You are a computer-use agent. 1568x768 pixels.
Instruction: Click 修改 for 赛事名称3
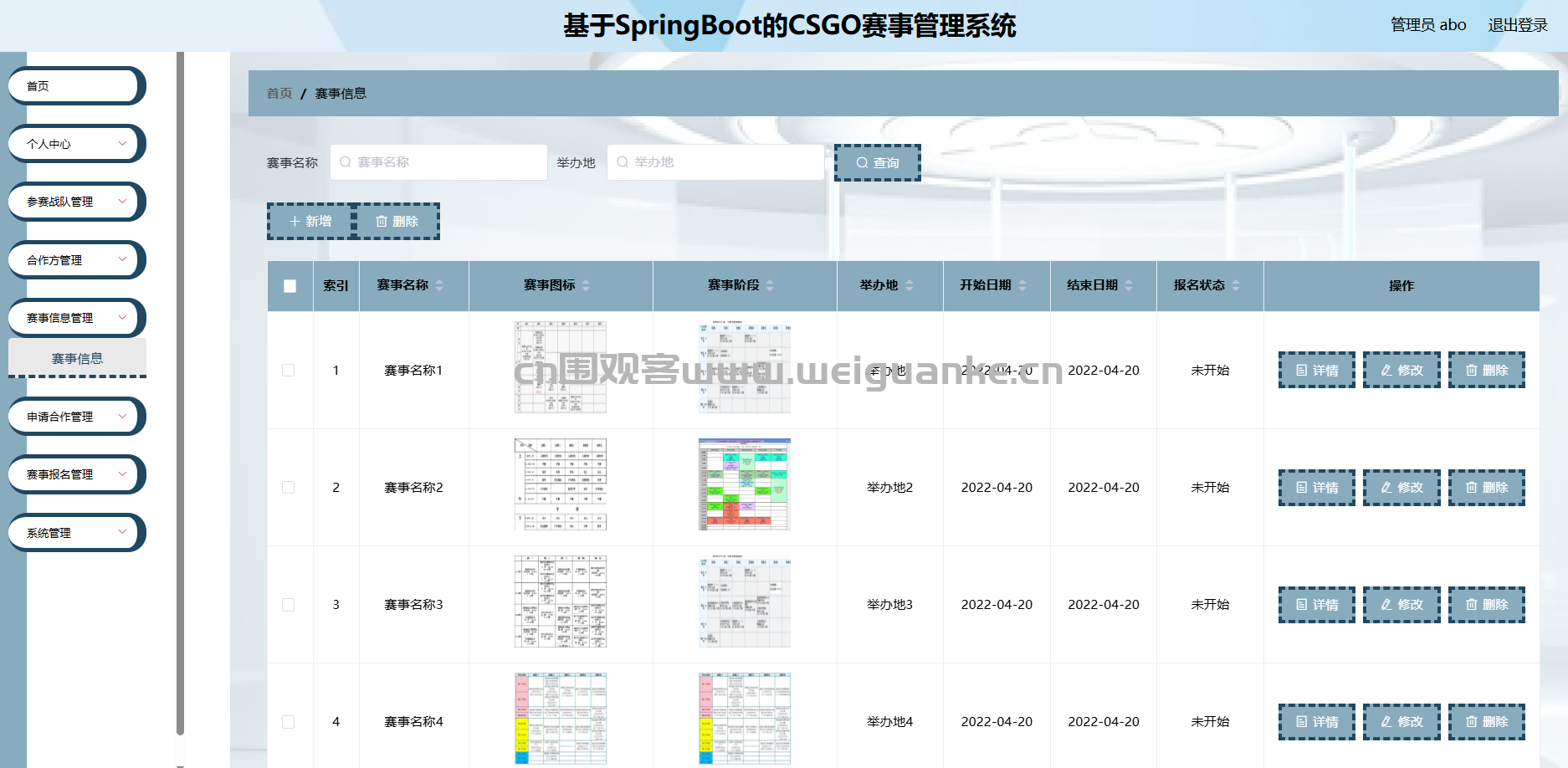[x=1401, y=604]
